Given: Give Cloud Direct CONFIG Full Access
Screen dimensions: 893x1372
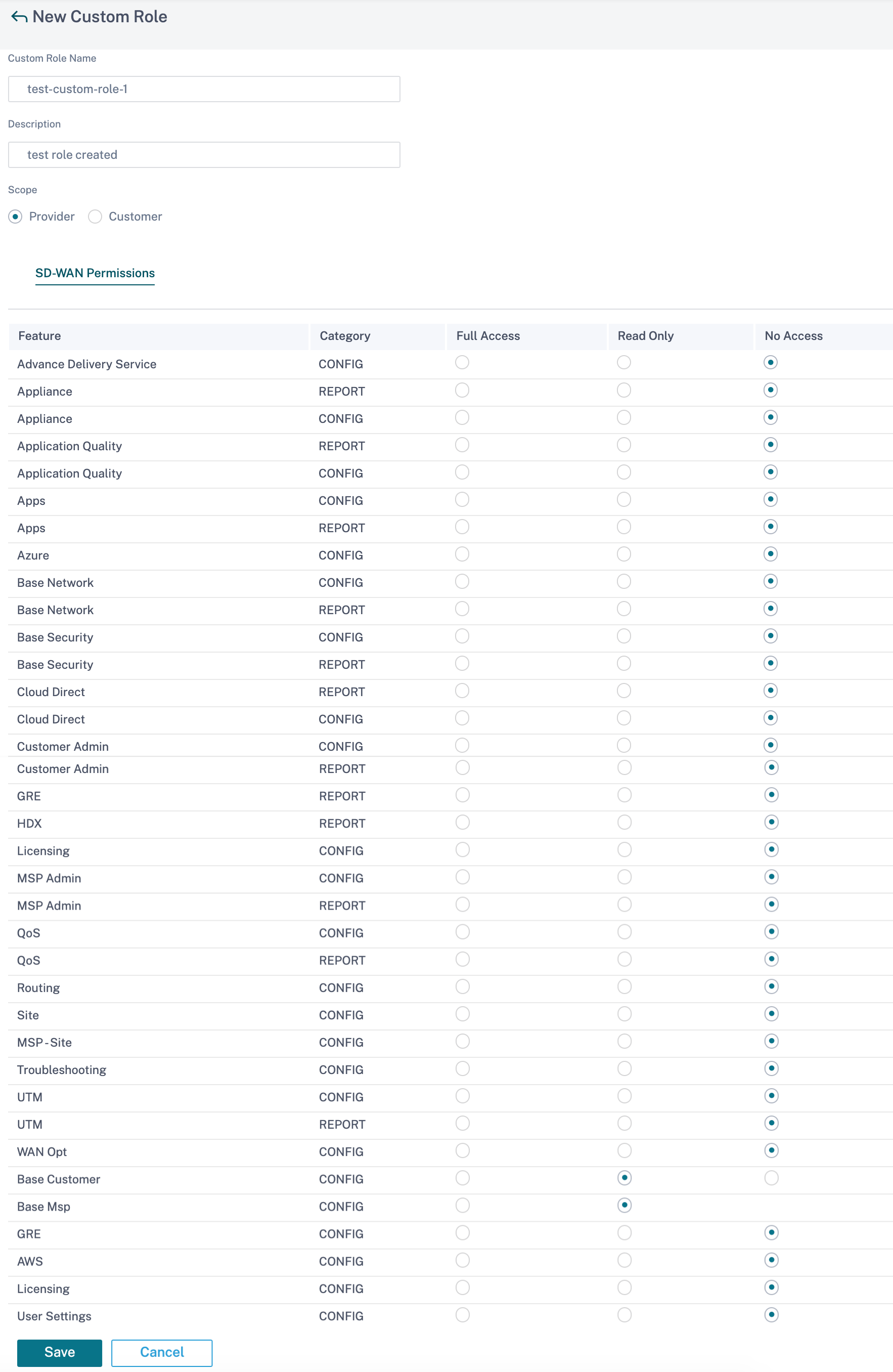Looking at the screenshot, I should pos(462,718).
